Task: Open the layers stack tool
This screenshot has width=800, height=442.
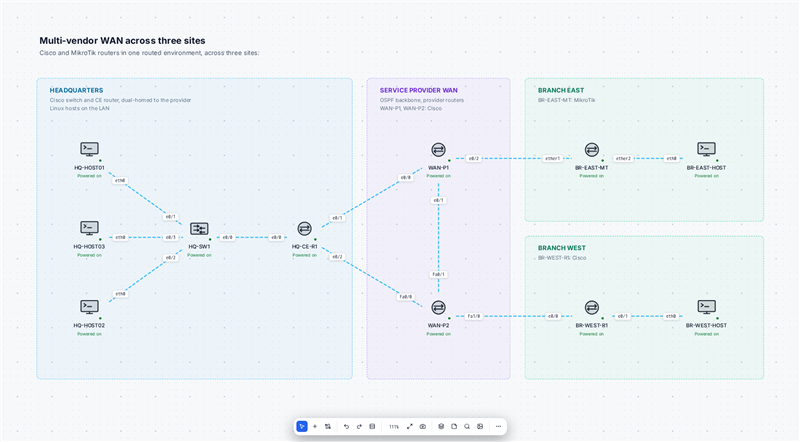Action: point(441,426)
